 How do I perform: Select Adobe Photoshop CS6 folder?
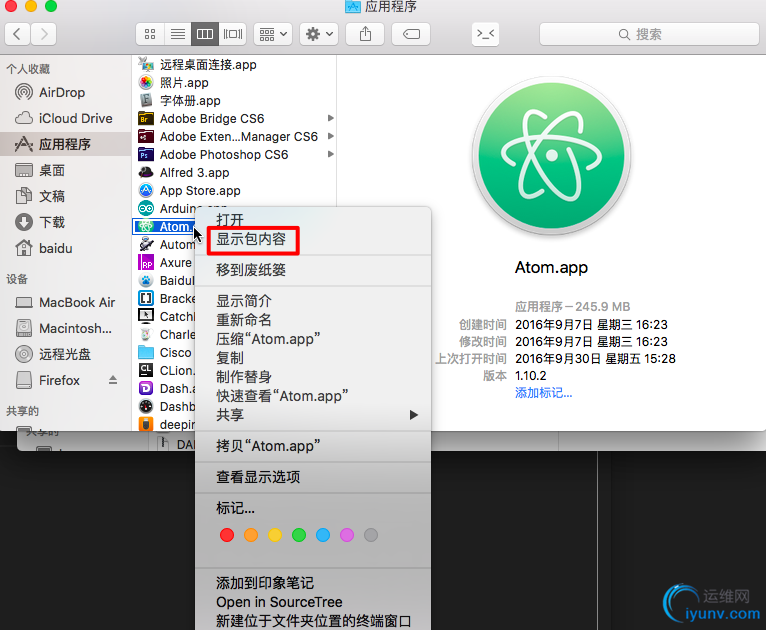224,155
